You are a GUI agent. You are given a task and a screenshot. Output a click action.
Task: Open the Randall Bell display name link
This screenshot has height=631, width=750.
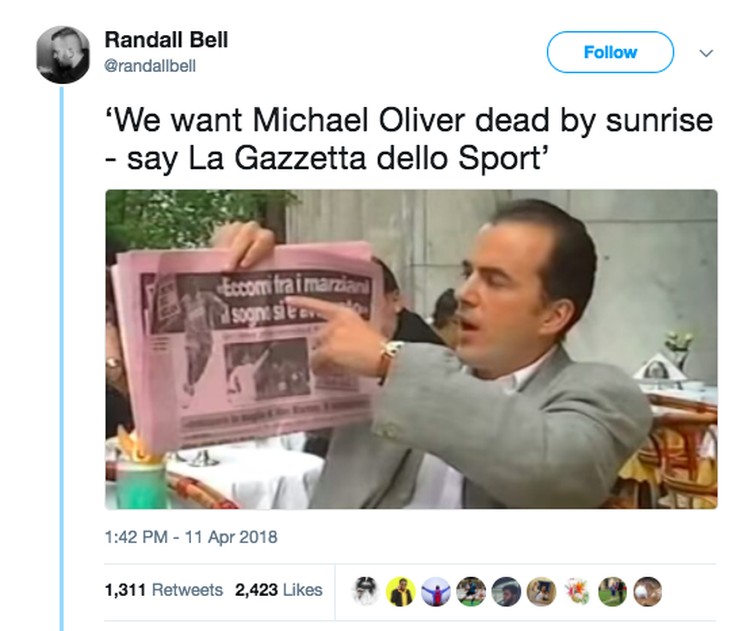tap(166, 40)
